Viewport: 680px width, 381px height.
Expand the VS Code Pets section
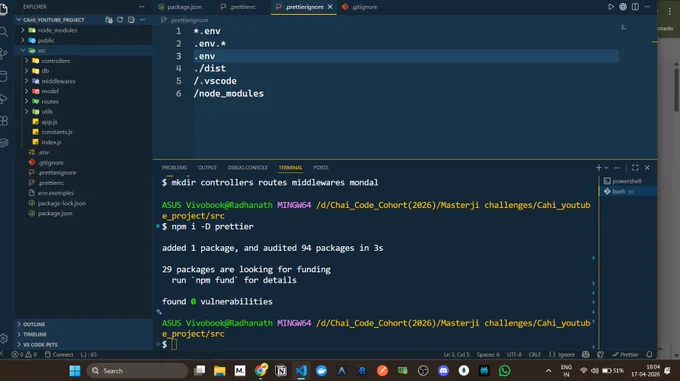pyautogui.click(x=83, y=345)
